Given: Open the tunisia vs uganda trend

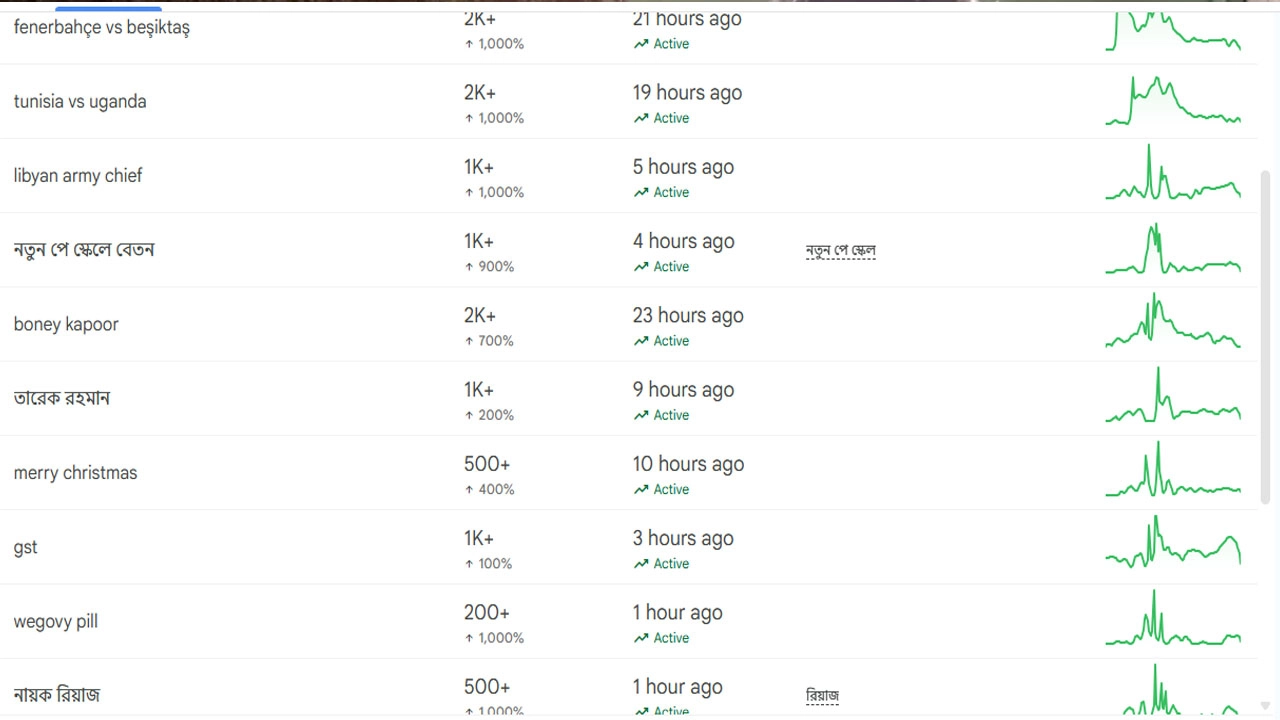Looking at the screenshot, I should coord(80,102).
